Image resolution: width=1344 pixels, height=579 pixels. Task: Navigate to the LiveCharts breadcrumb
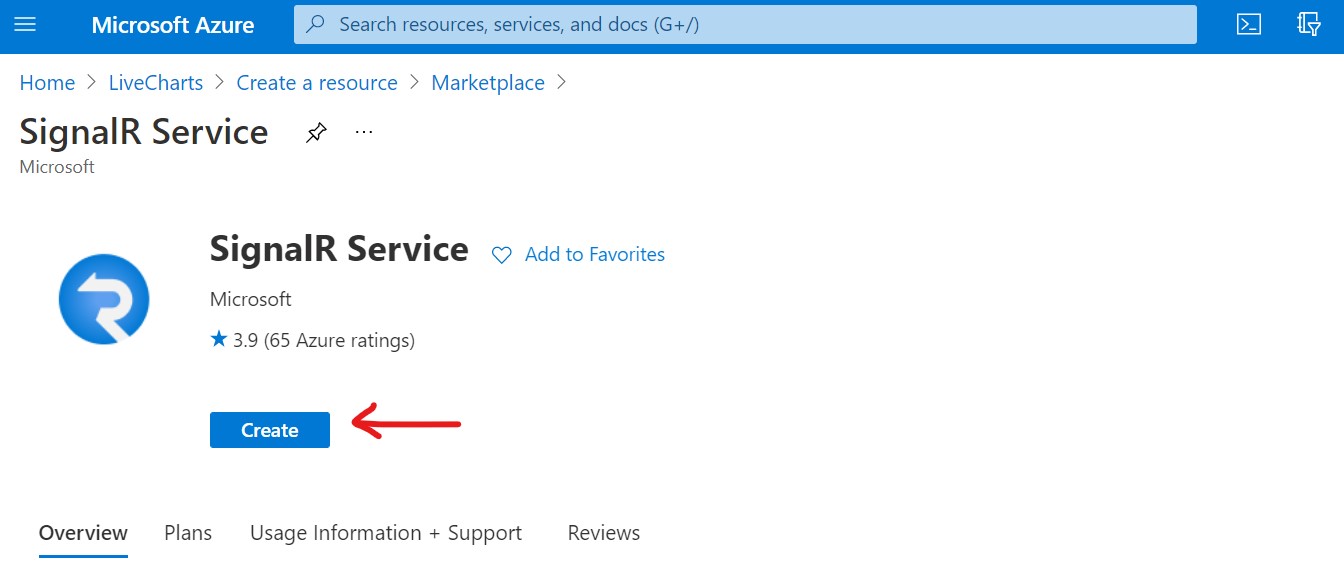155,83
